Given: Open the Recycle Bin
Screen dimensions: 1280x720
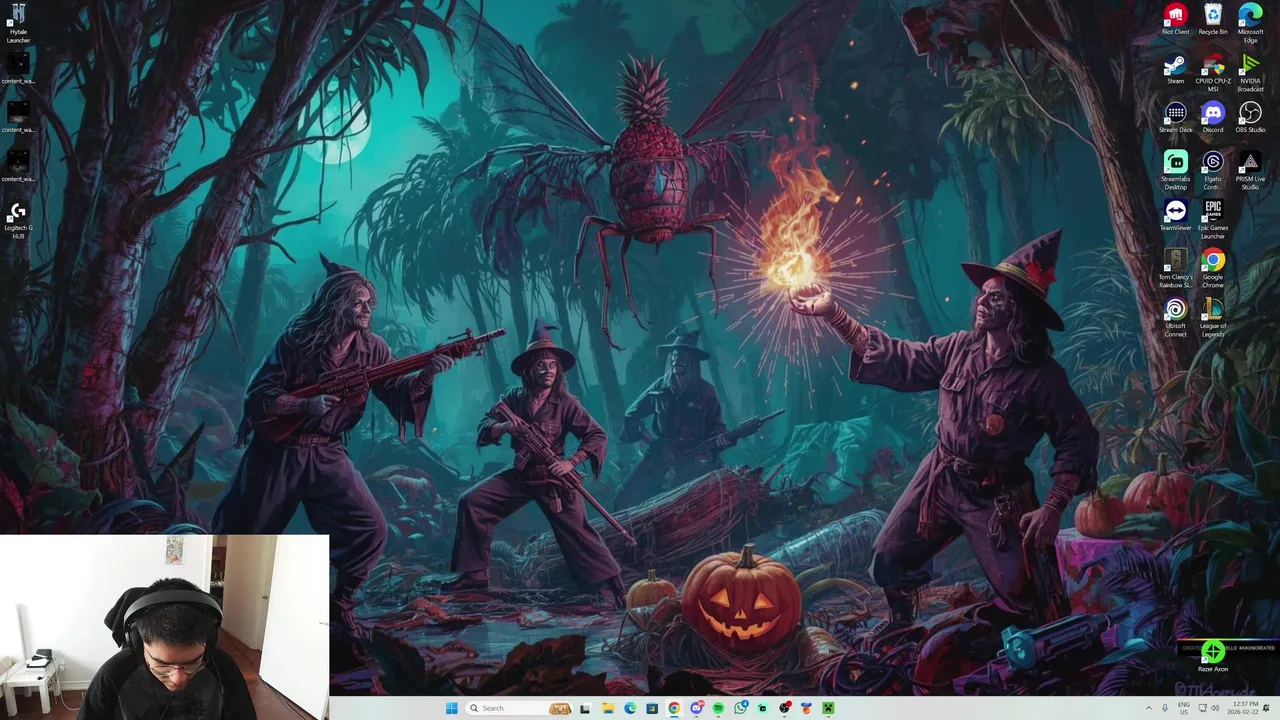Looking at the screenshot, I should coord(1213,19).
